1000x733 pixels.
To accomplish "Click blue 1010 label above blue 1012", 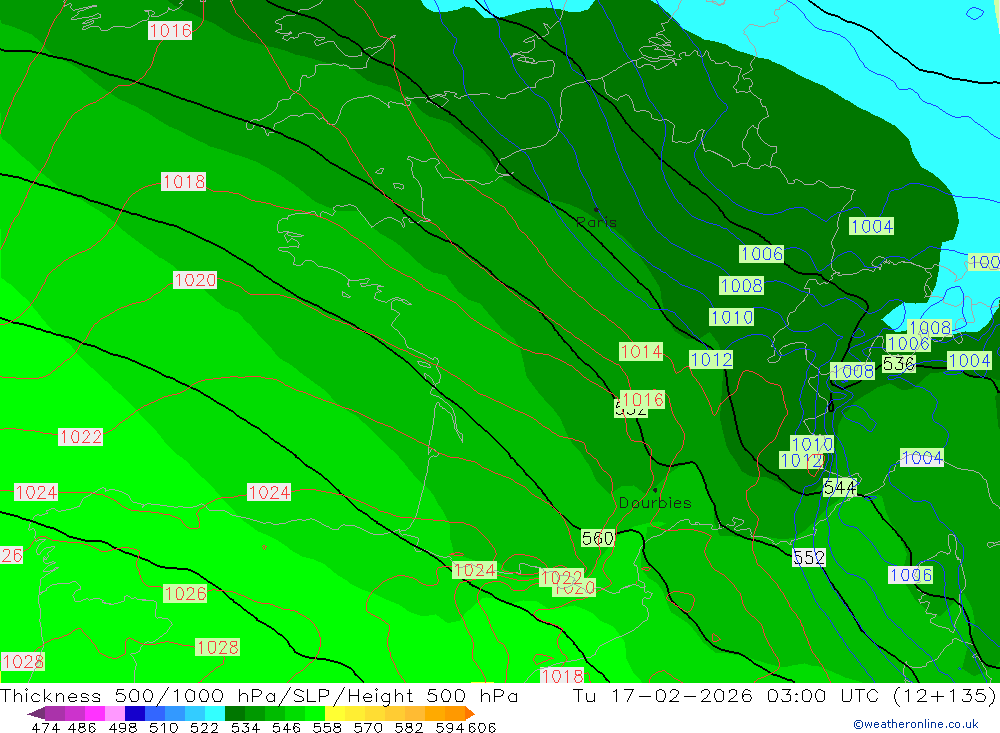I will (x=812, y=444).
